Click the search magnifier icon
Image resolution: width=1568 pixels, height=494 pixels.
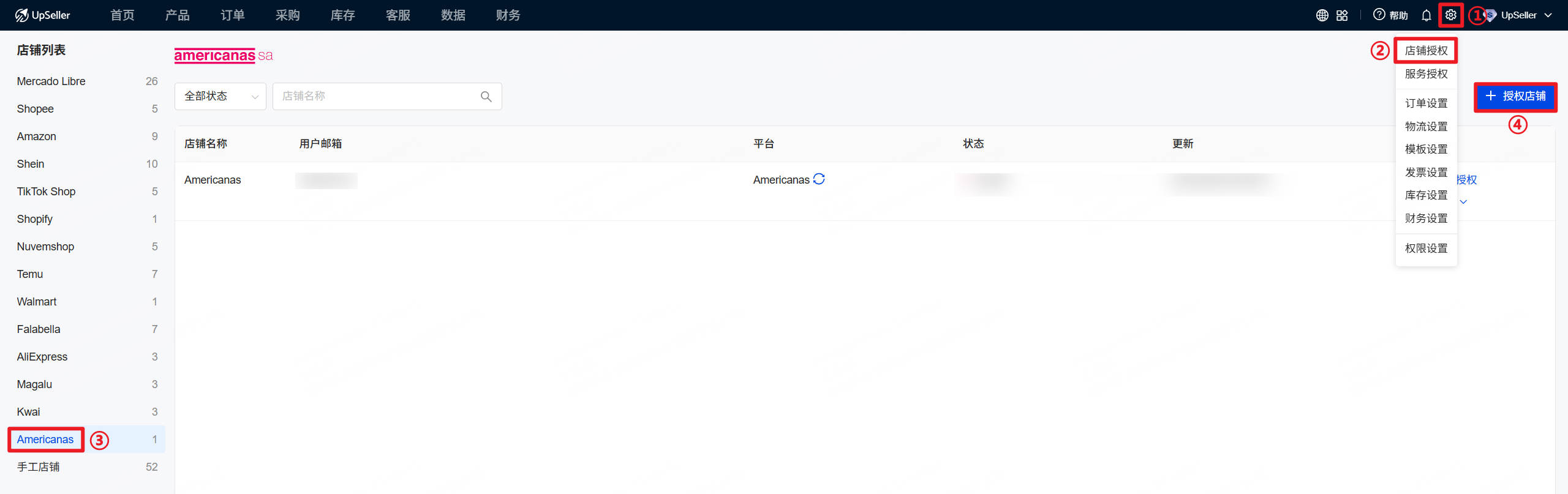486,97
